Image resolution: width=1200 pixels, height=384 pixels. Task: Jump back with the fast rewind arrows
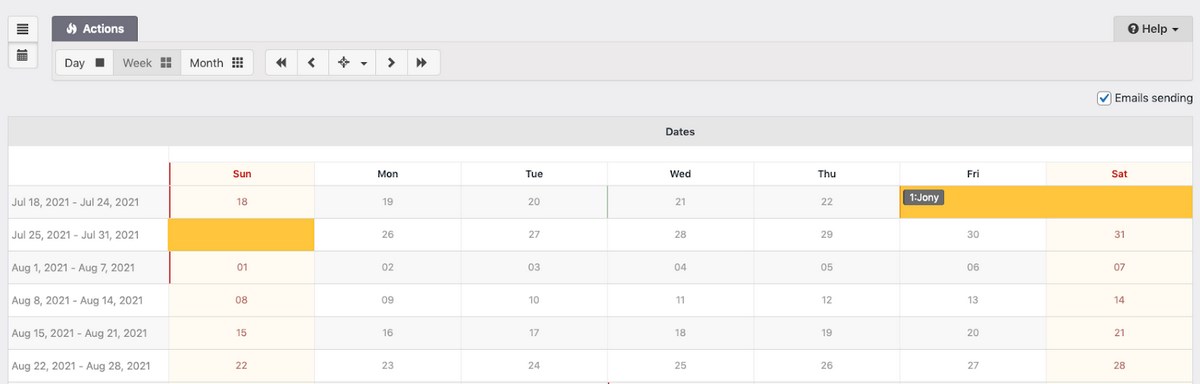pyautogui.click(x=281, y=63)
